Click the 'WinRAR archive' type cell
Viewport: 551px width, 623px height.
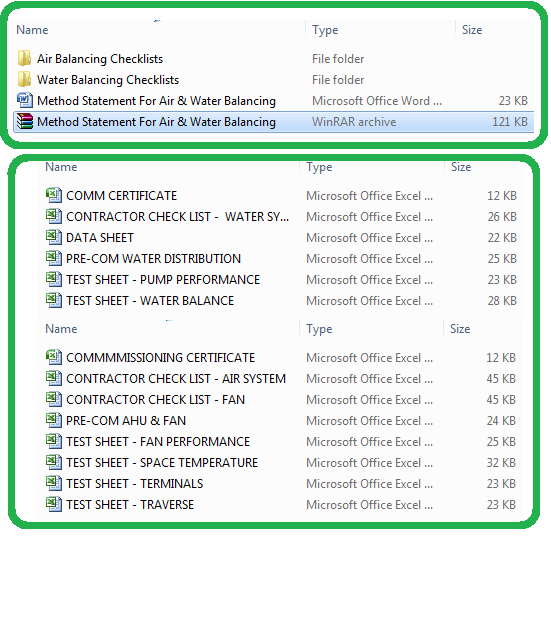pos(354,122)
